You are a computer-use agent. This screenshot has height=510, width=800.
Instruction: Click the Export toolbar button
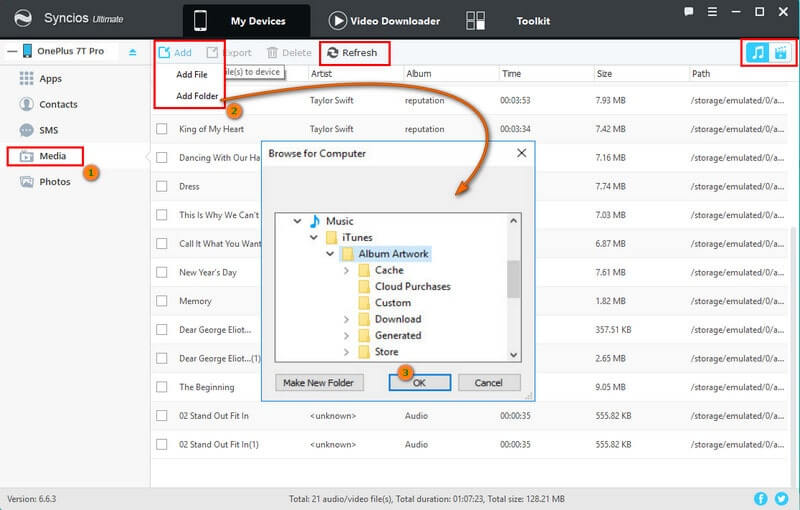229,53
